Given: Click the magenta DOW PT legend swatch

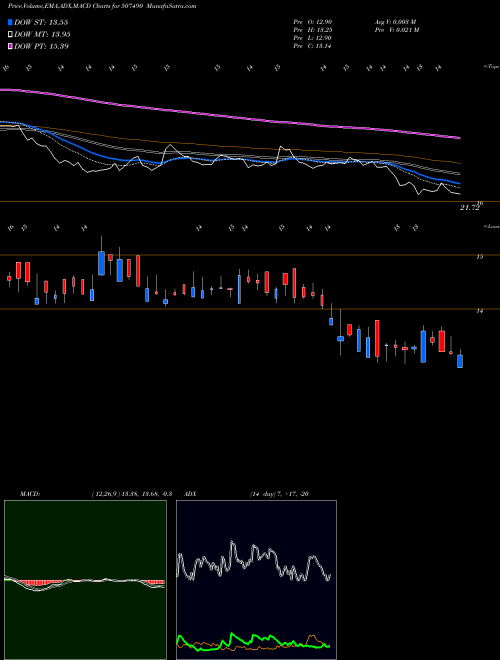Looking at the screenshot, I should (10, 46).
